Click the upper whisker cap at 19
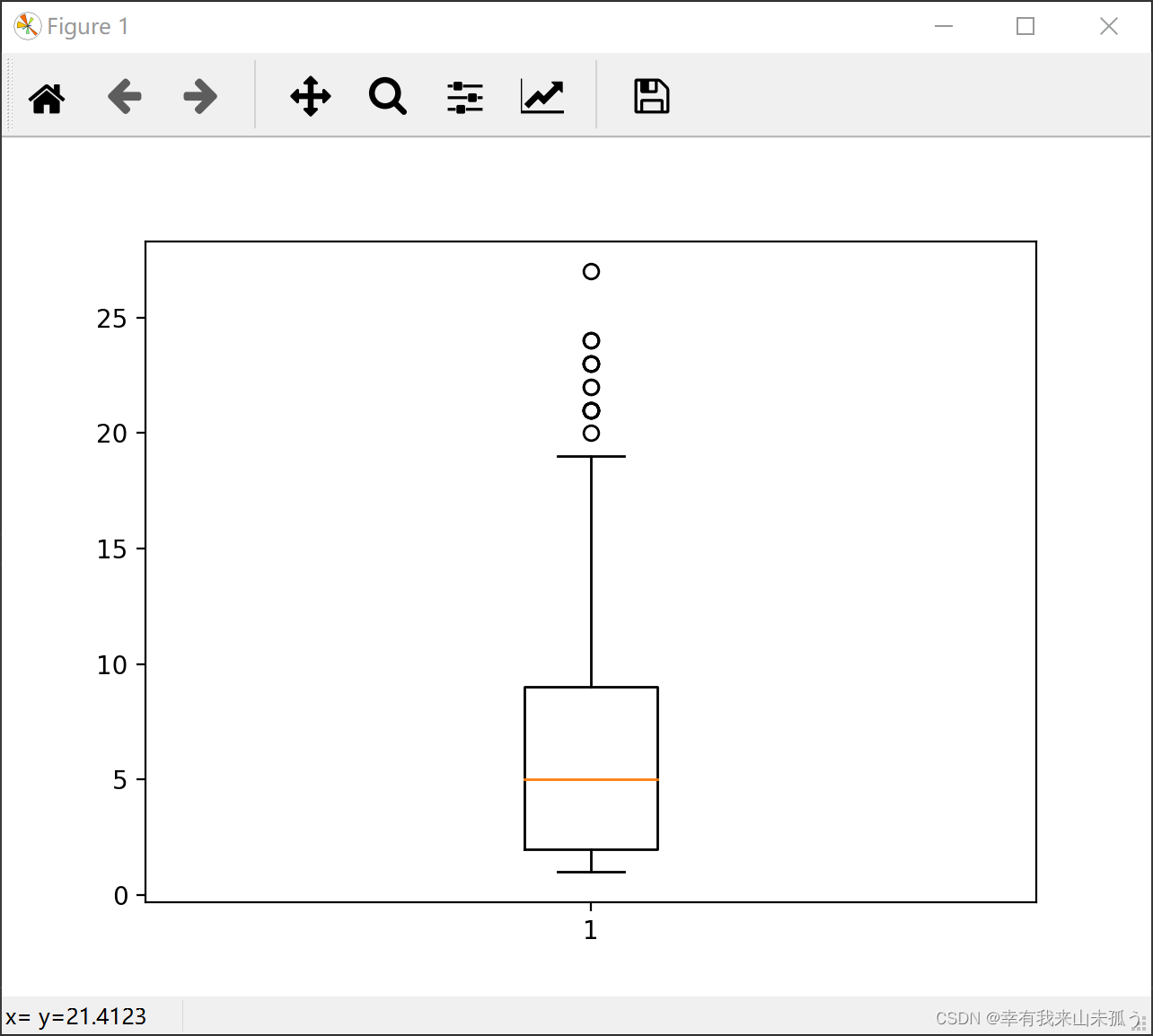The image size is (1153, 1036). coord(591,456)
